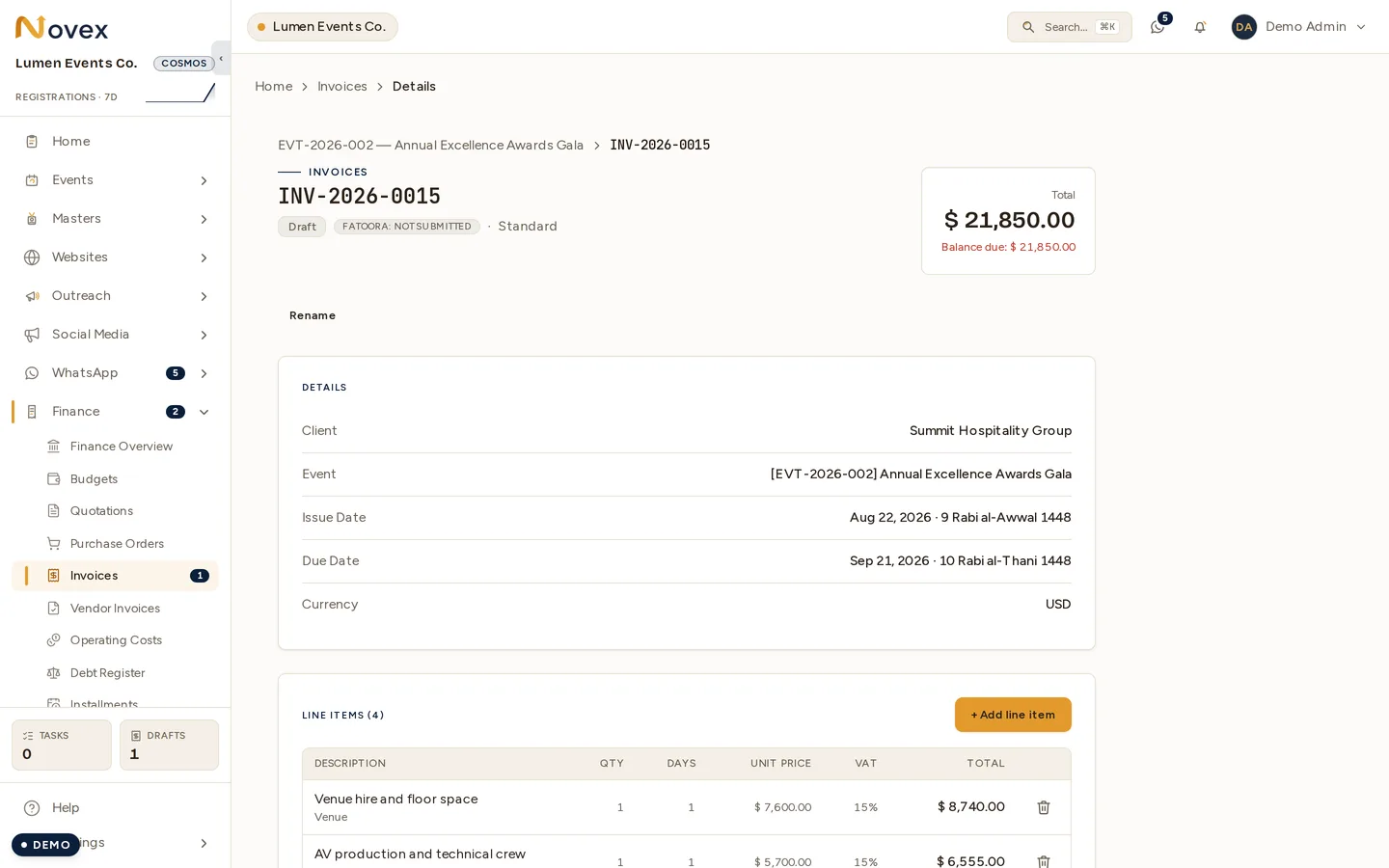Image resolution: width=1389 pixels, height=868 pixels.
Task: Click the Balance due amount
Action: pyautogui.click(x=1008, y=247)
